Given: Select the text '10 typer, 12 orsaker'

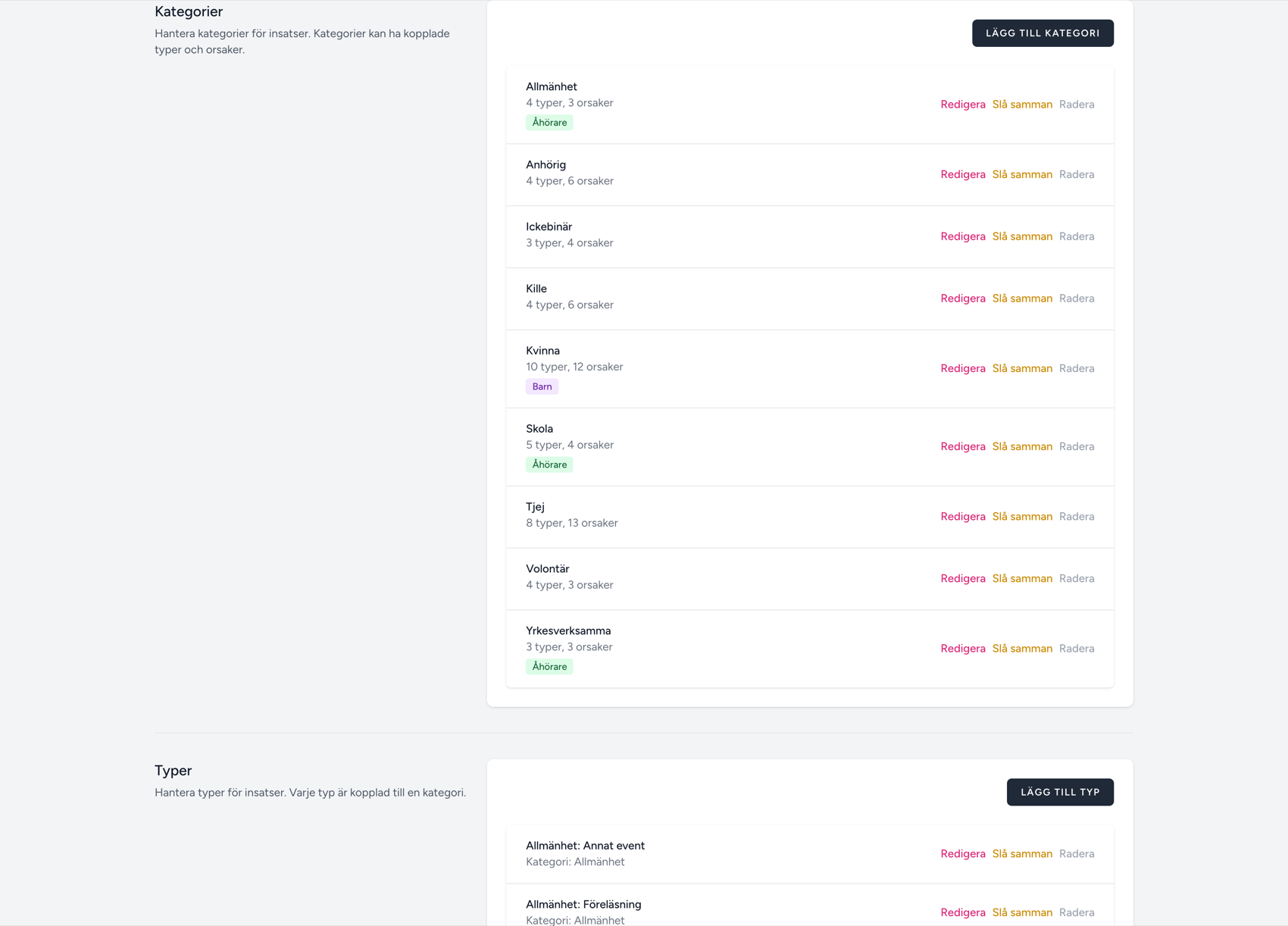Looking at the screenshot, I should tap(574, 367).
